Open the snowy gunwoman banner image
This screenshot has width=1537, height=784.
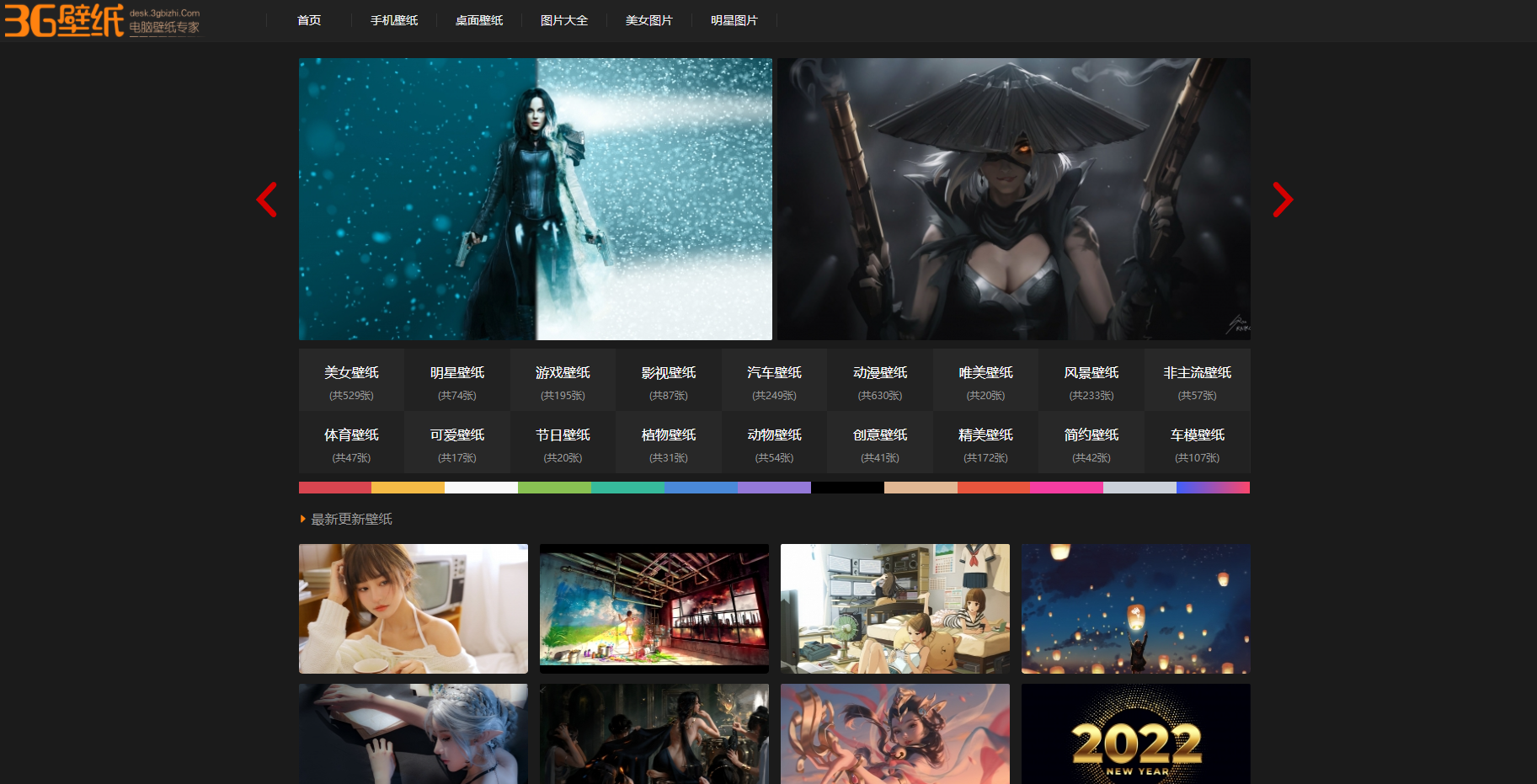pos(536,199)
